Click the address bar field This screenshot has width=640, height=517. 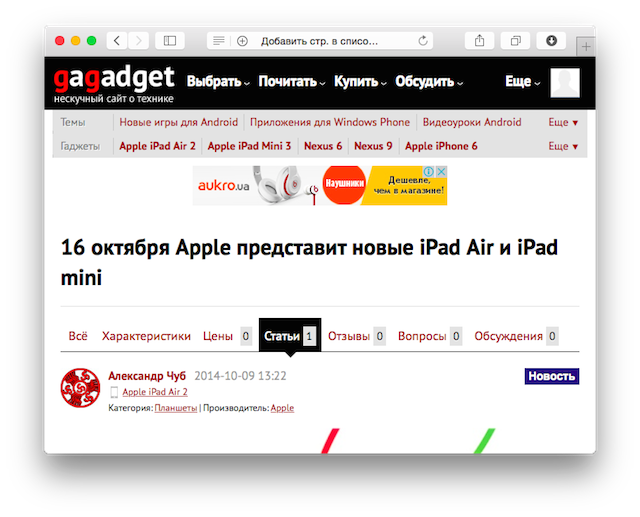coord(320,41)
